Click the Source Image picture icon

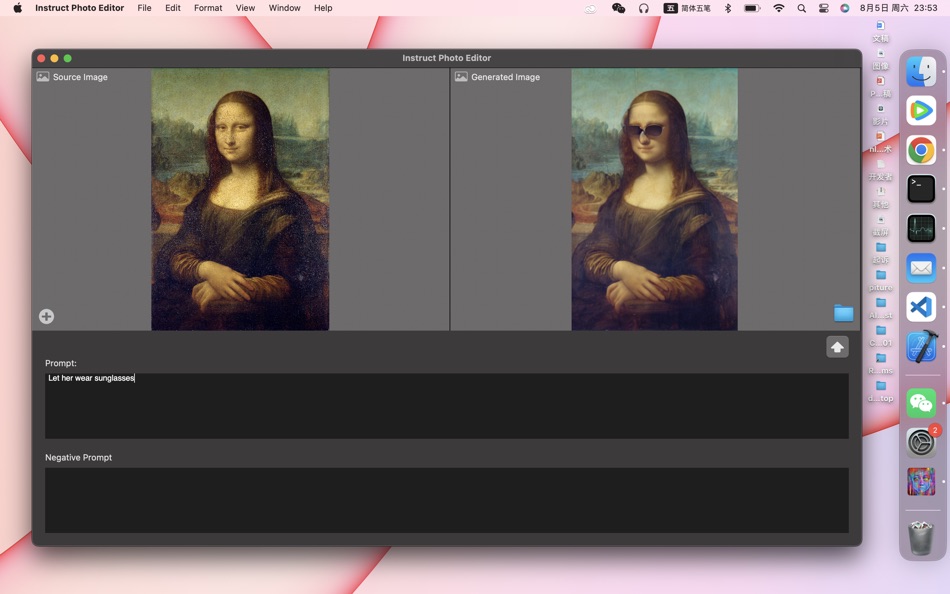coord(42,77)
